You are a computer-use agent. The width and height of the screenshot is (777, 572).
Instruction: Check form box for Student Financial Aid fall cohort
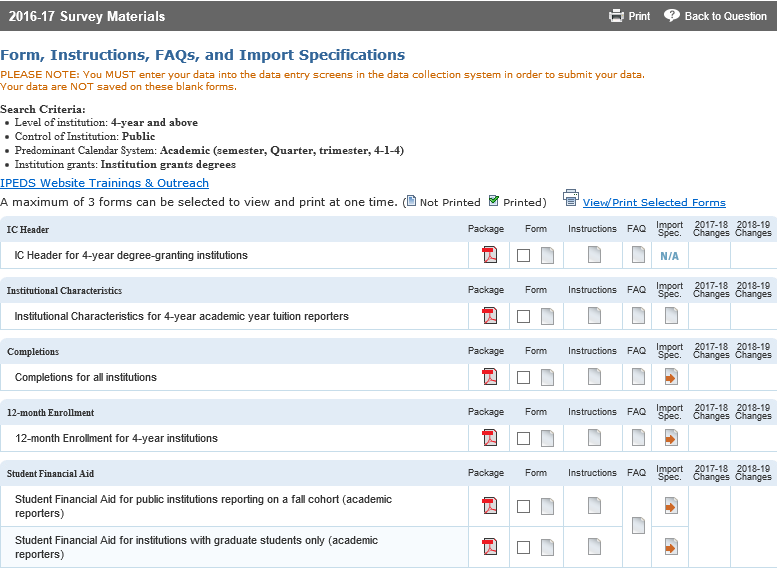pos(524,507)
